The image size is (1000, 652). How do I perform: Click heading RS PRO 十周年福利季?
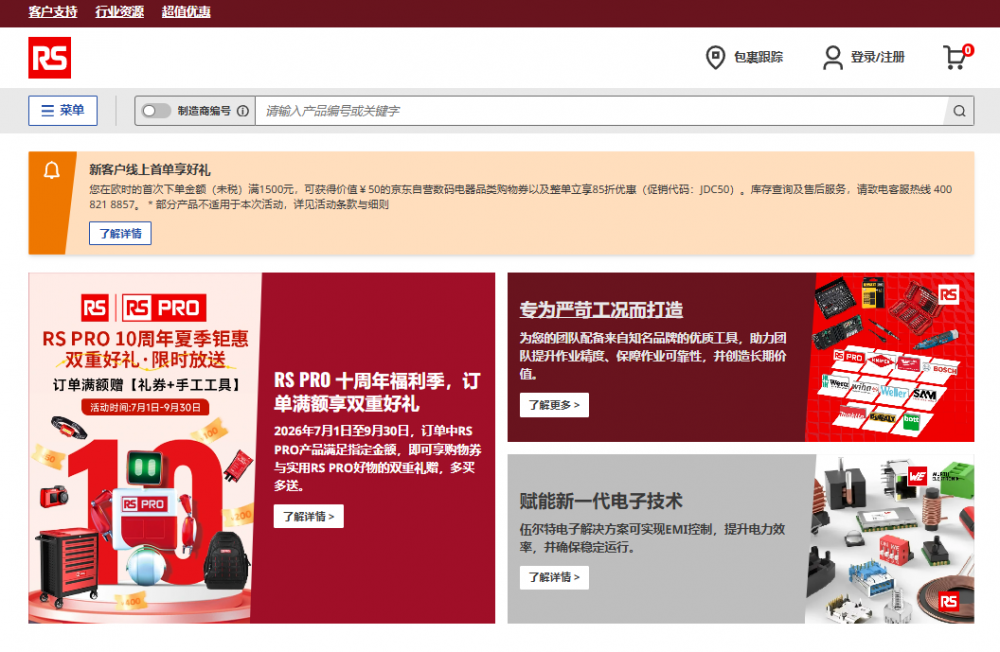[x=377, y=392]
